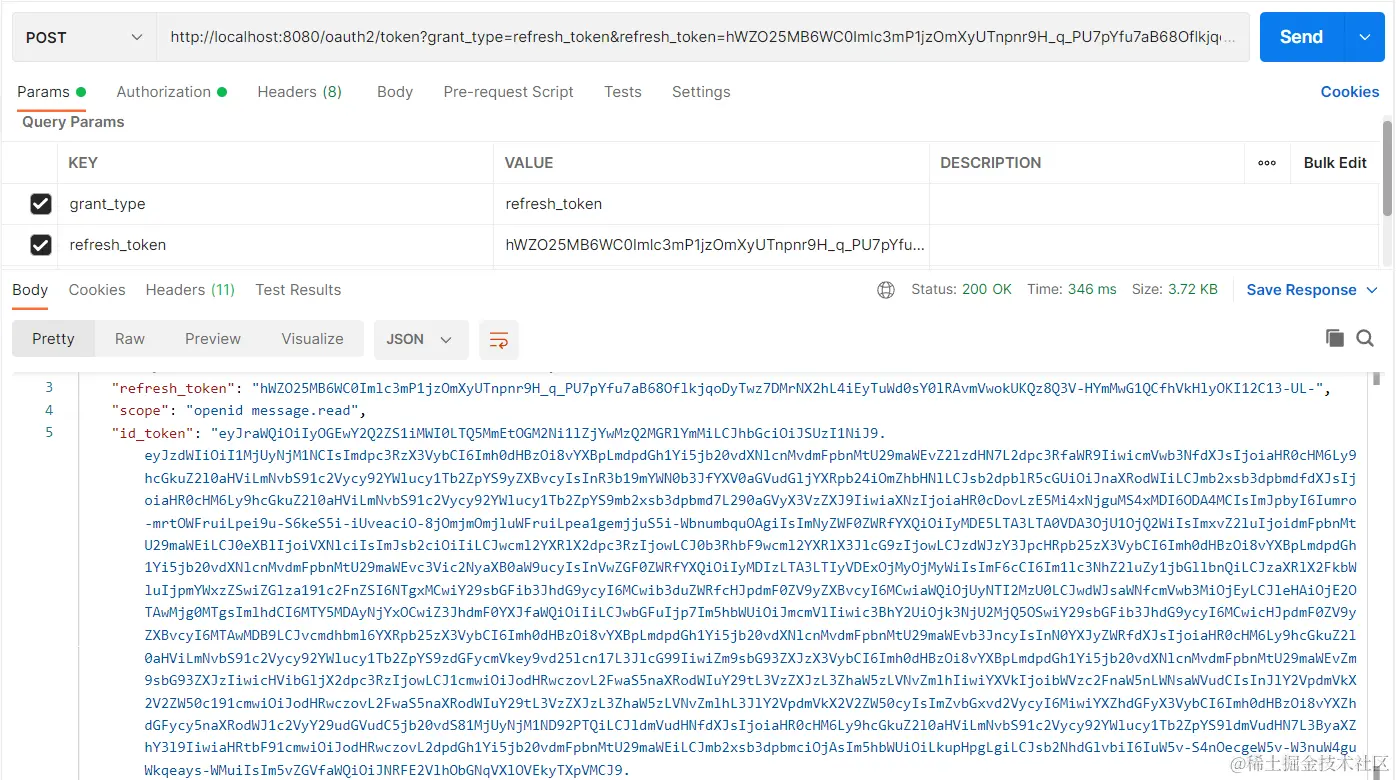Select the request Body tab
1396x780 pixels.
pos(395,92)
